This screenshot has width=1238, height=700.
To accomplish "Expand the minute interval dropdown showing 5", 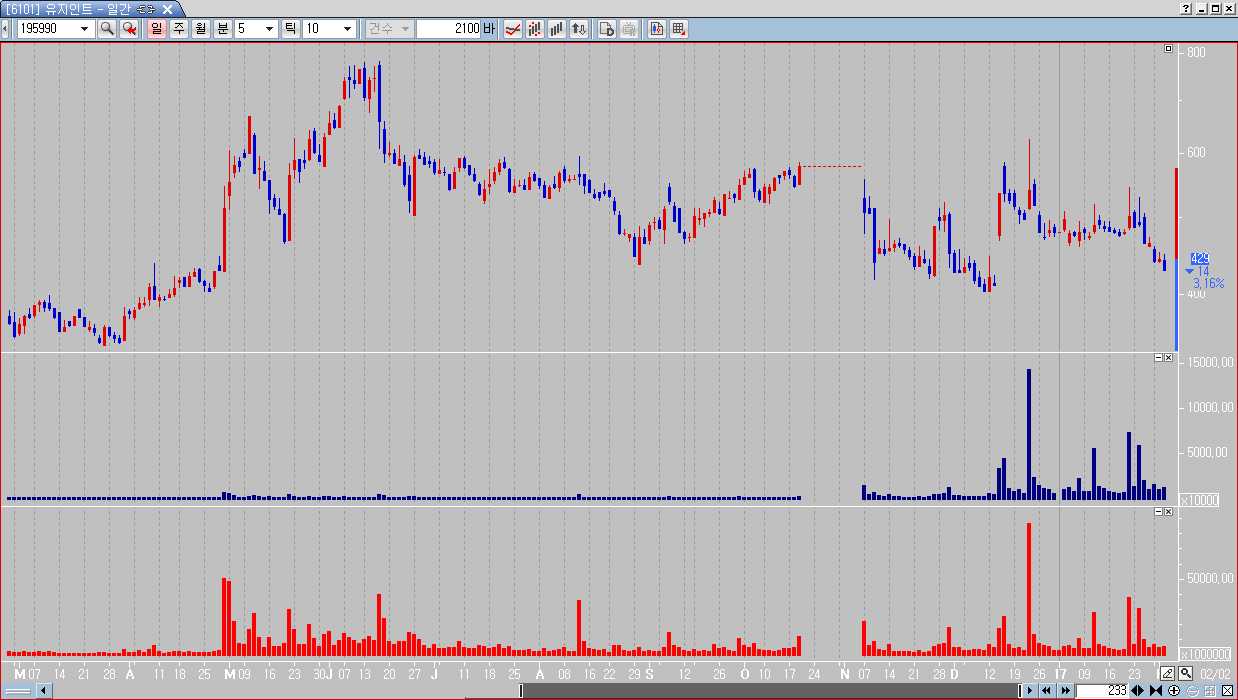I will click(x=269, y=29).
